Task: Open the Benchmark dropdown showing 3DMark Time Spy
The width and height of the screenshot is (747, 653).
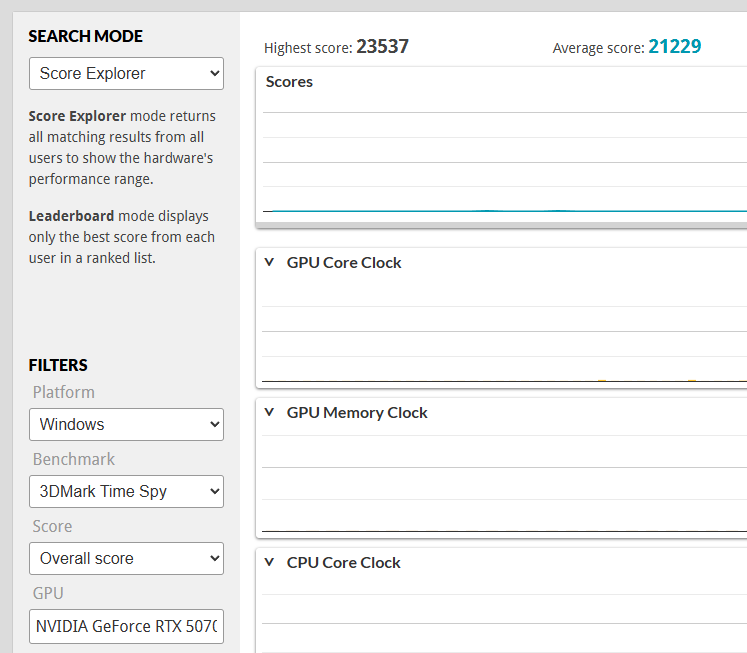Action: click(x=126, y=491)
